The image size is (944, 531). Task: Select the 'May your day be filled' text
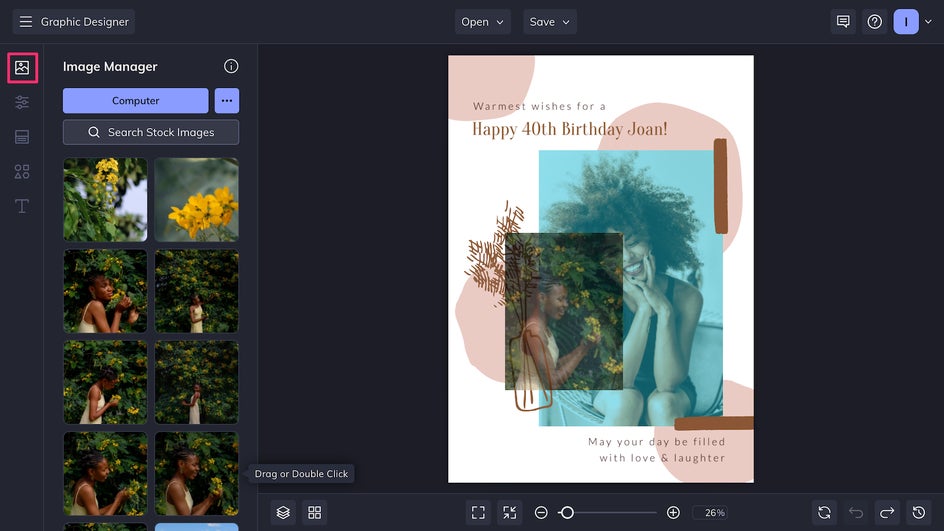tap(657, 442)
